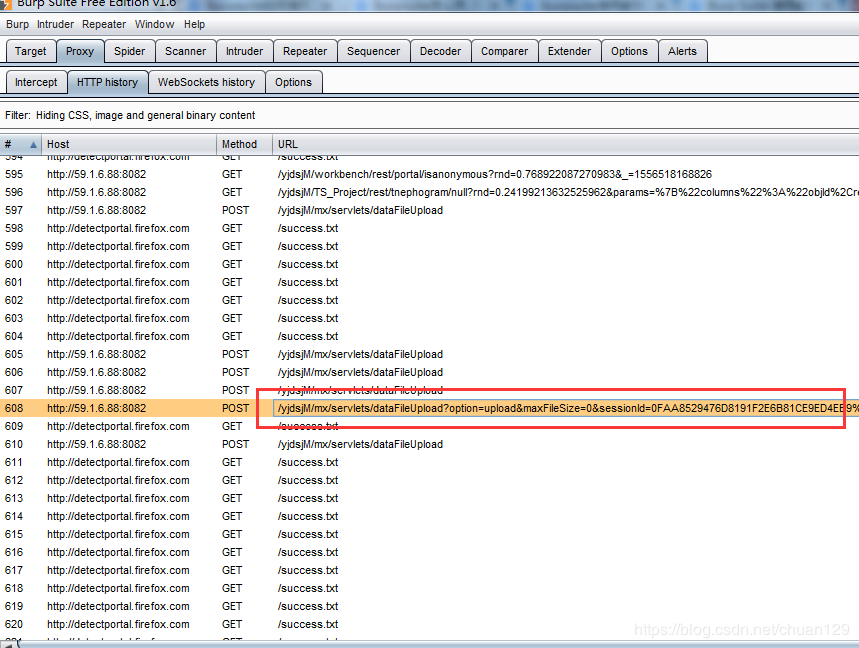Sort by the URL column header
This screenshot has width=859, height=648.
(x=565, y=144)
